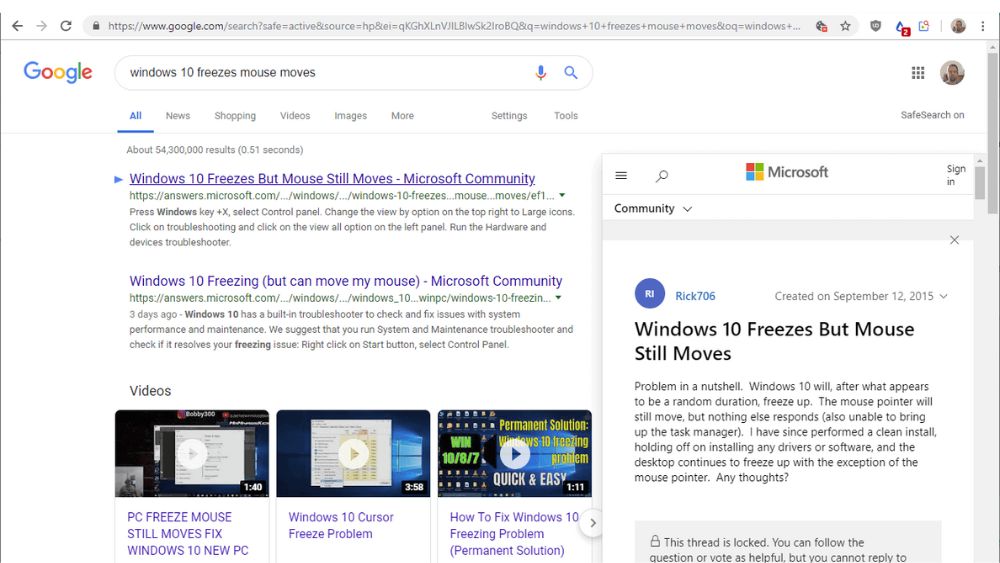Open the first result's URL dropdown arrow

pos(562,195)
